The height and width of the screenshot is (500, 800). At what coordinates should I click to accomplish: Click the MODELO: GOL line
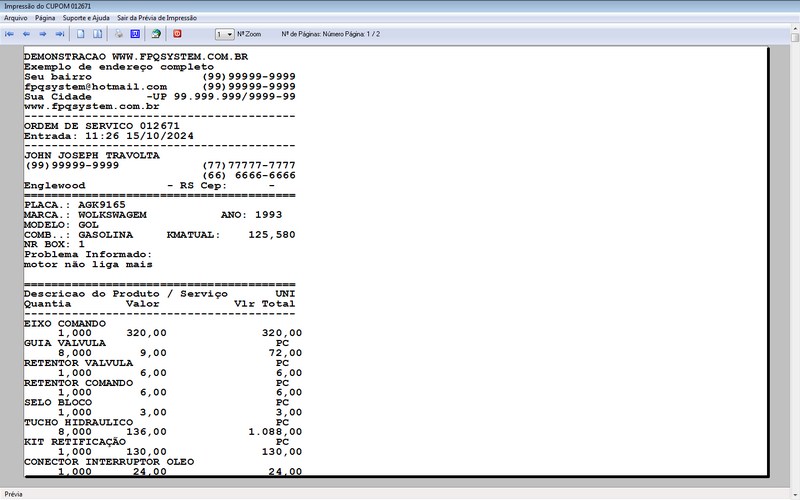tap(61, 225)
